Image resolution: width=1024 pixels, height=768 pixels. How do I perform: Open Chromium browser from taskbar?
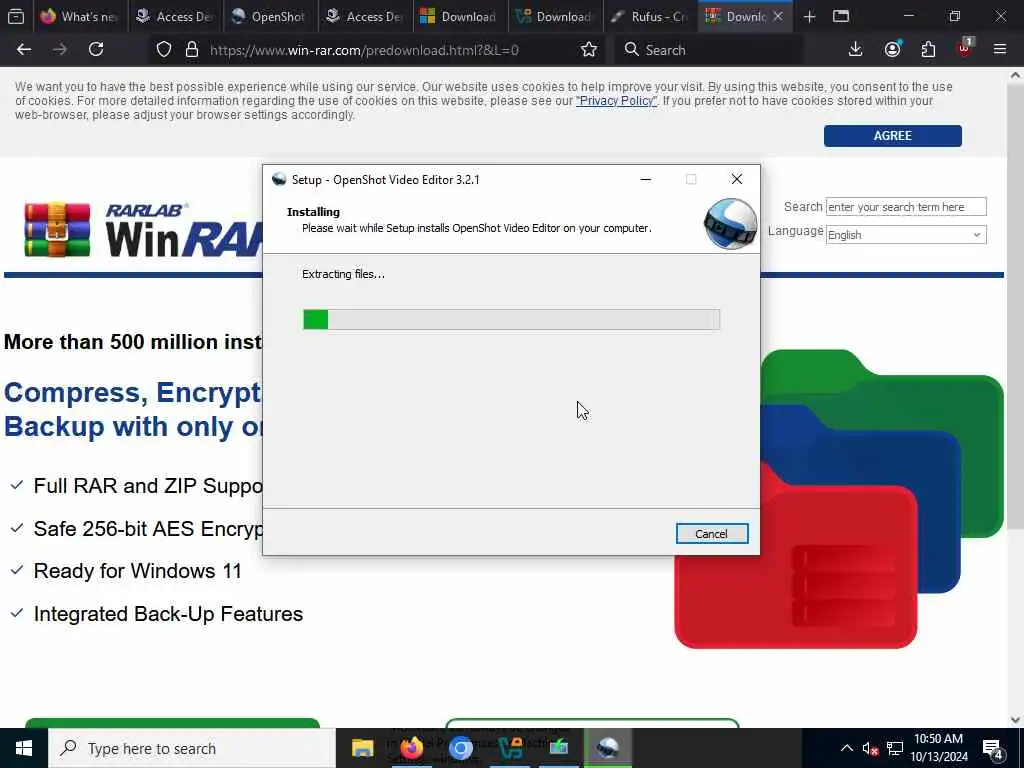(460, 748)
